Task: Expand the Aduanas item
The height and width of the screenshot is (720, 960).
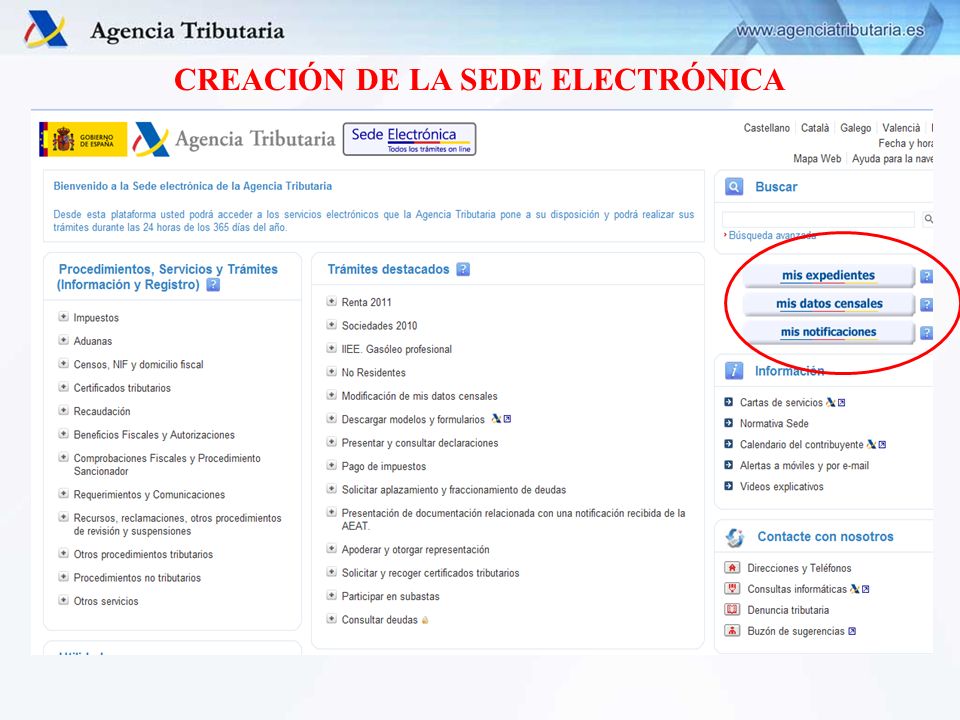Action: [x=63, y=340]
